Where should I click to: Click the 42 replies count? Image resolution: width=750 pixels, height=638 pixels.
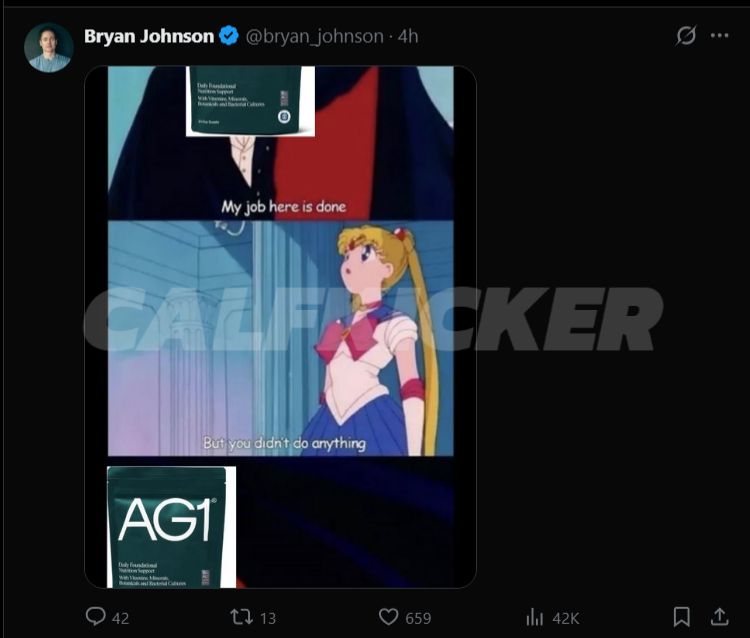121,618
